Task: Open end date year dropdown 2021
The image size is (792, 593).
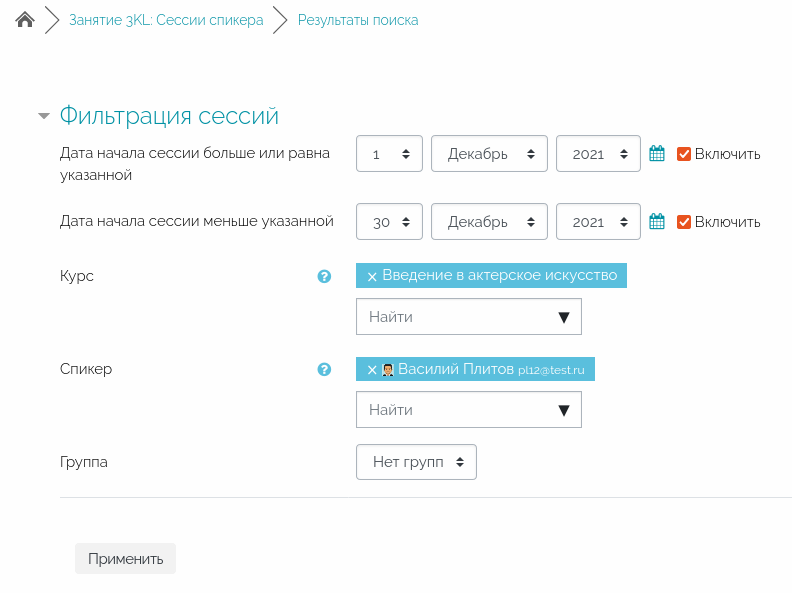Action: pyautogui.click(x=598, y=222)
